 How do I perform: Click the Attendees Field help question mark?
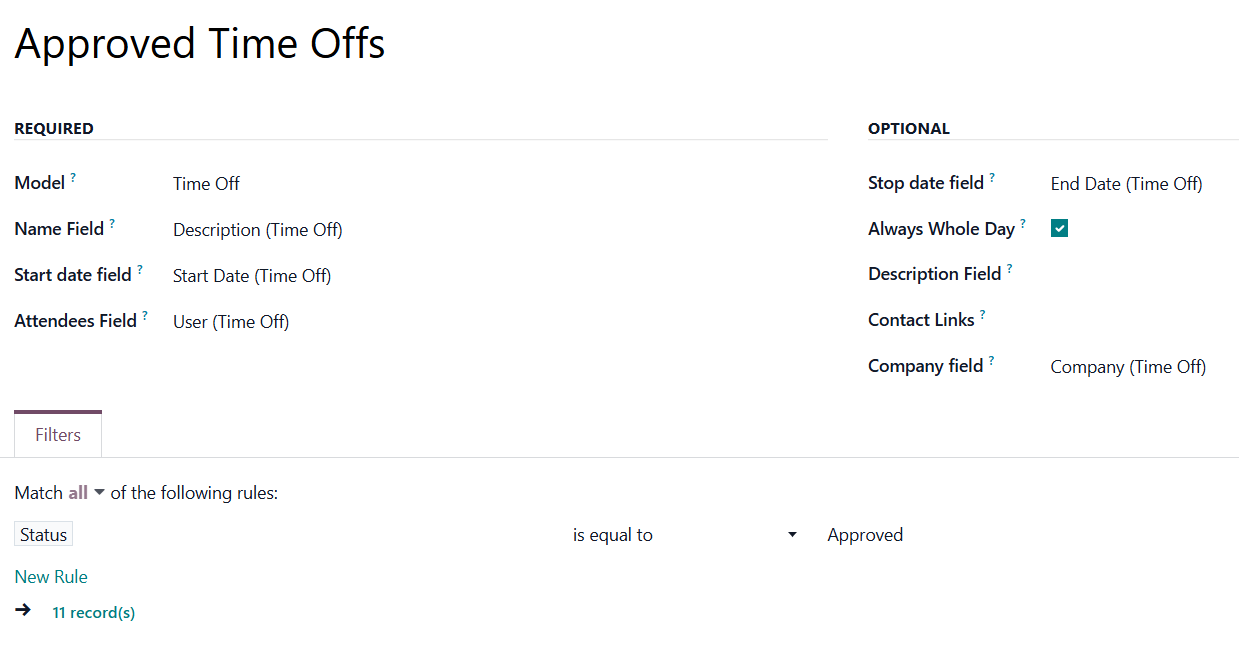coord(145,316)
